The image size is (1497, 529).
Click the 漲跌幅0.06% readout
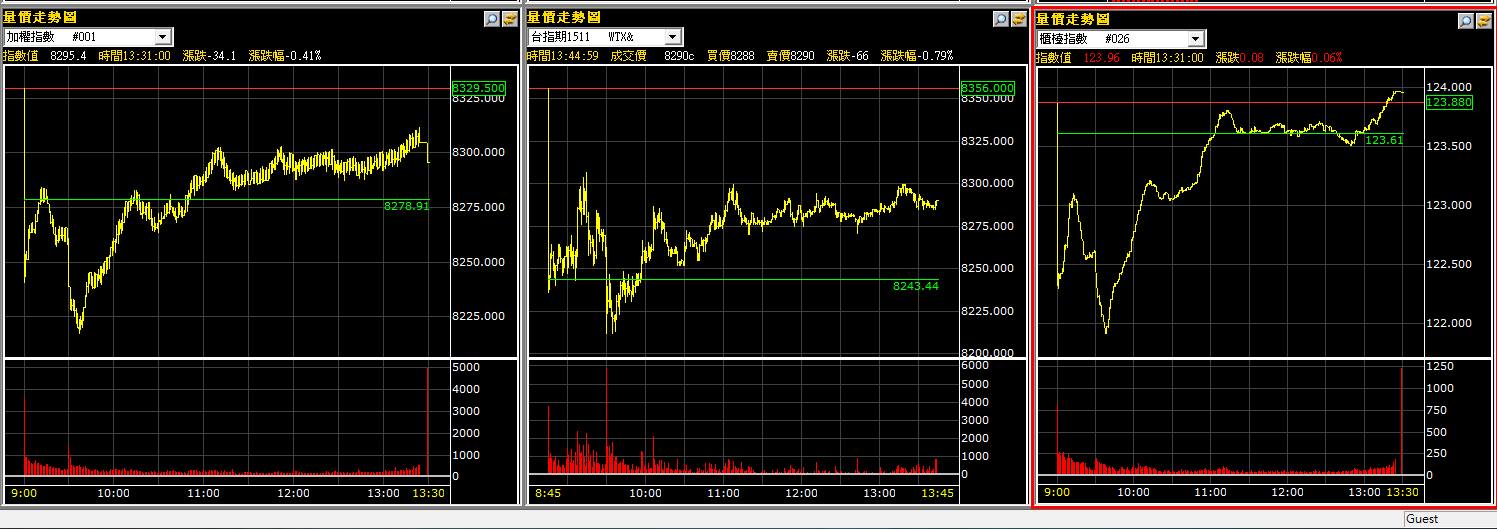(1307, 58)
